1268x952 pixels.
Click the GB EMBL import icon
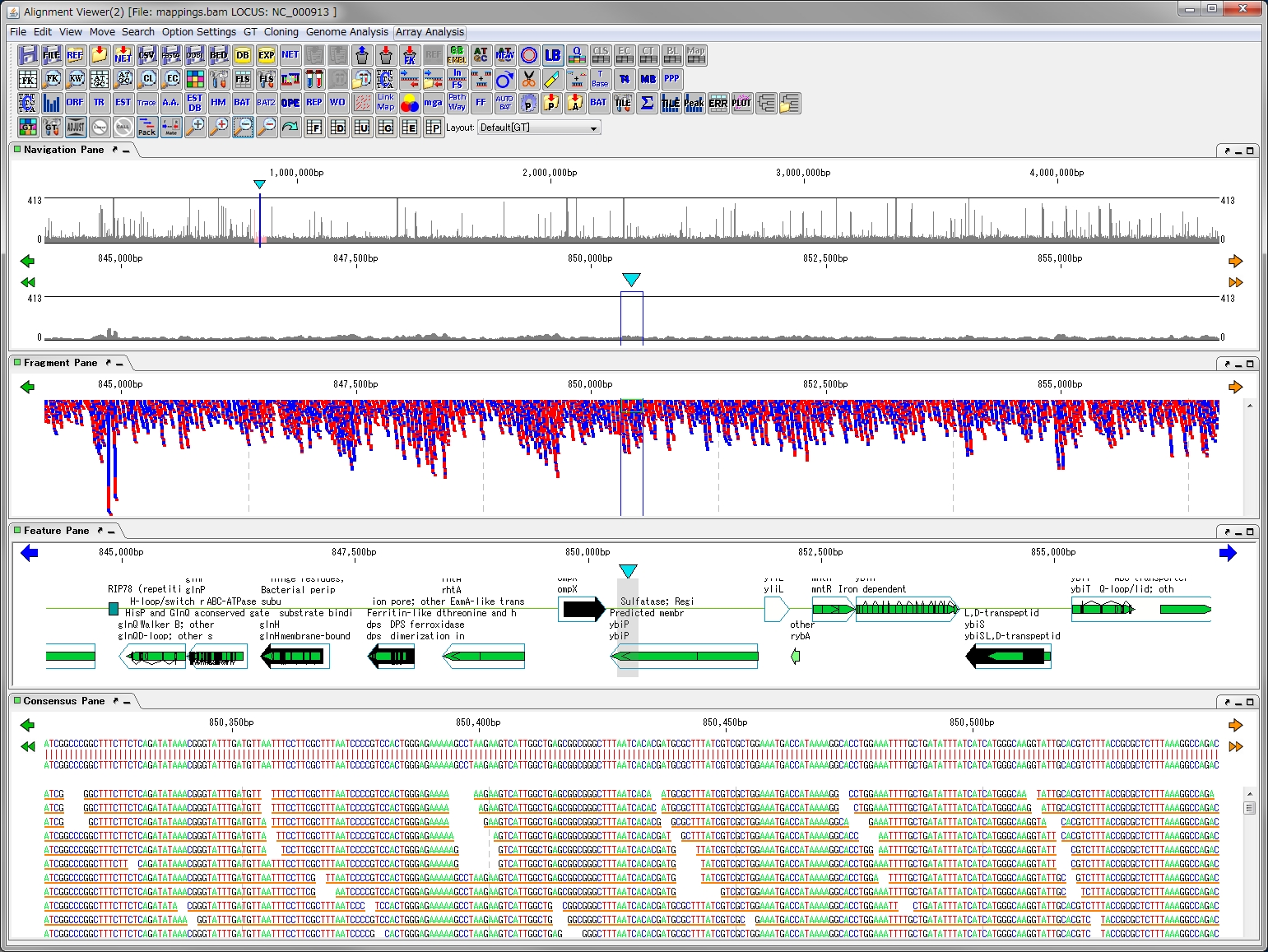point(458,55)
